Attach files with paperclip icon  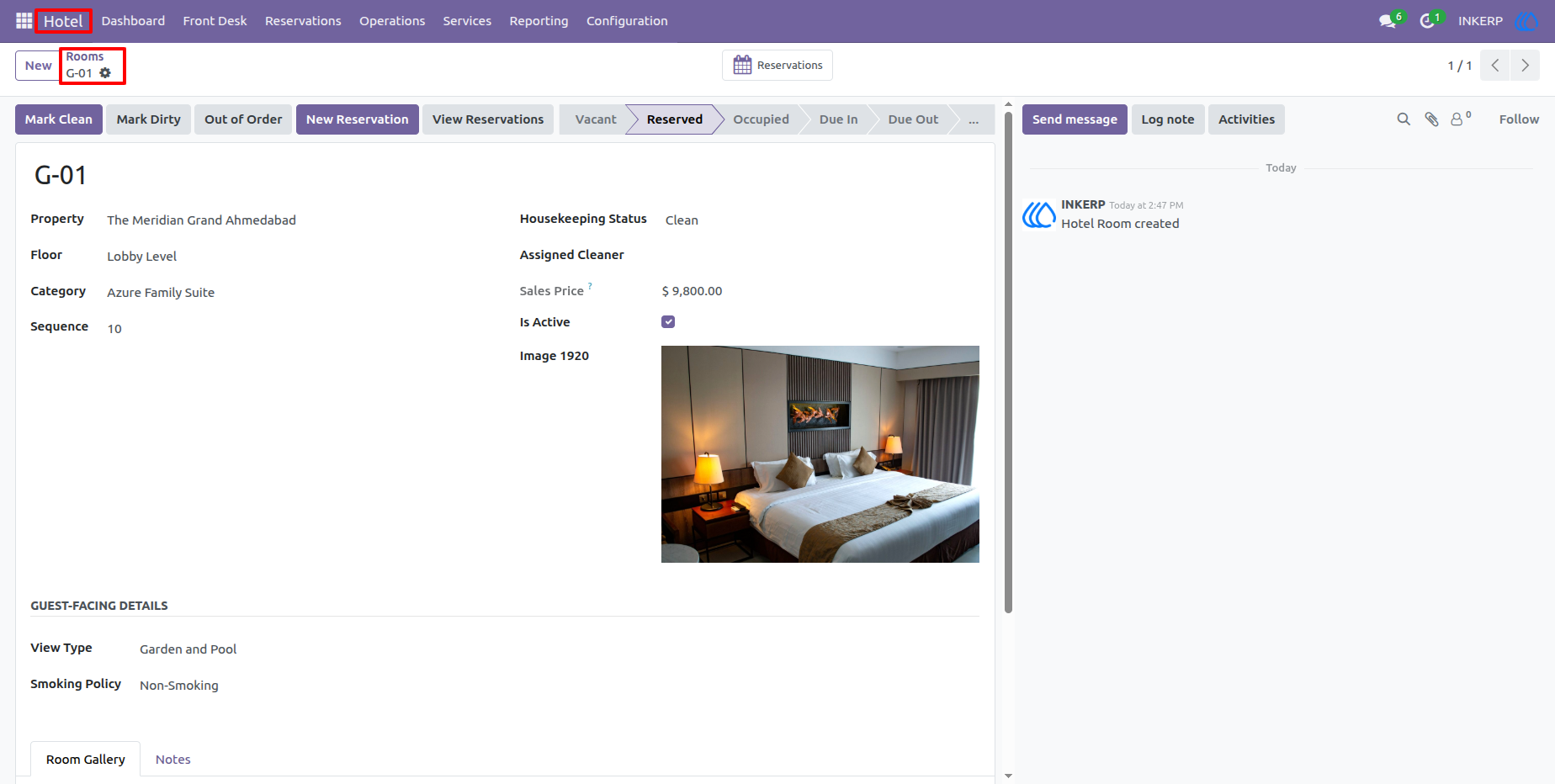(x=1431, y=119)
